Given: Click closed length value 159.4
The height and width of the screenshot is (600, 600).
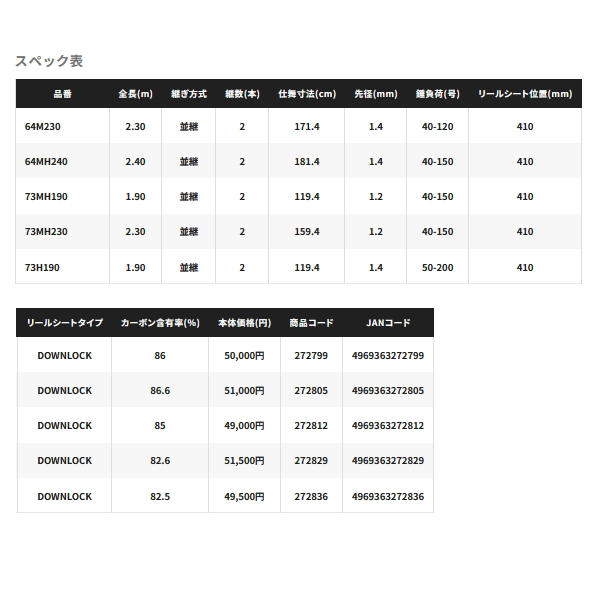Looking at the screenshot, I should pos(307,232).
